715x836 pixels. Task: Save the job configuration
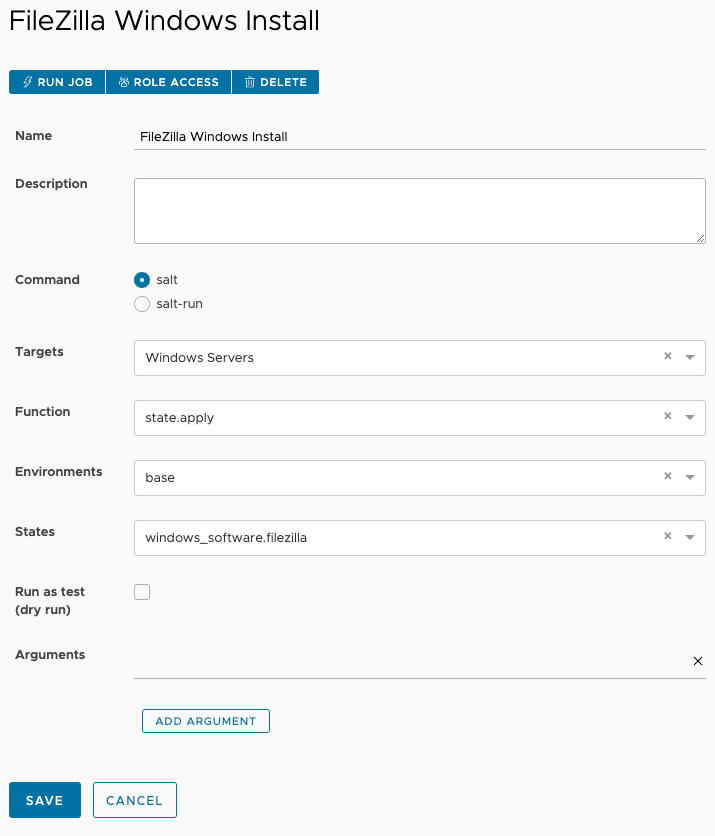(45, 800)
